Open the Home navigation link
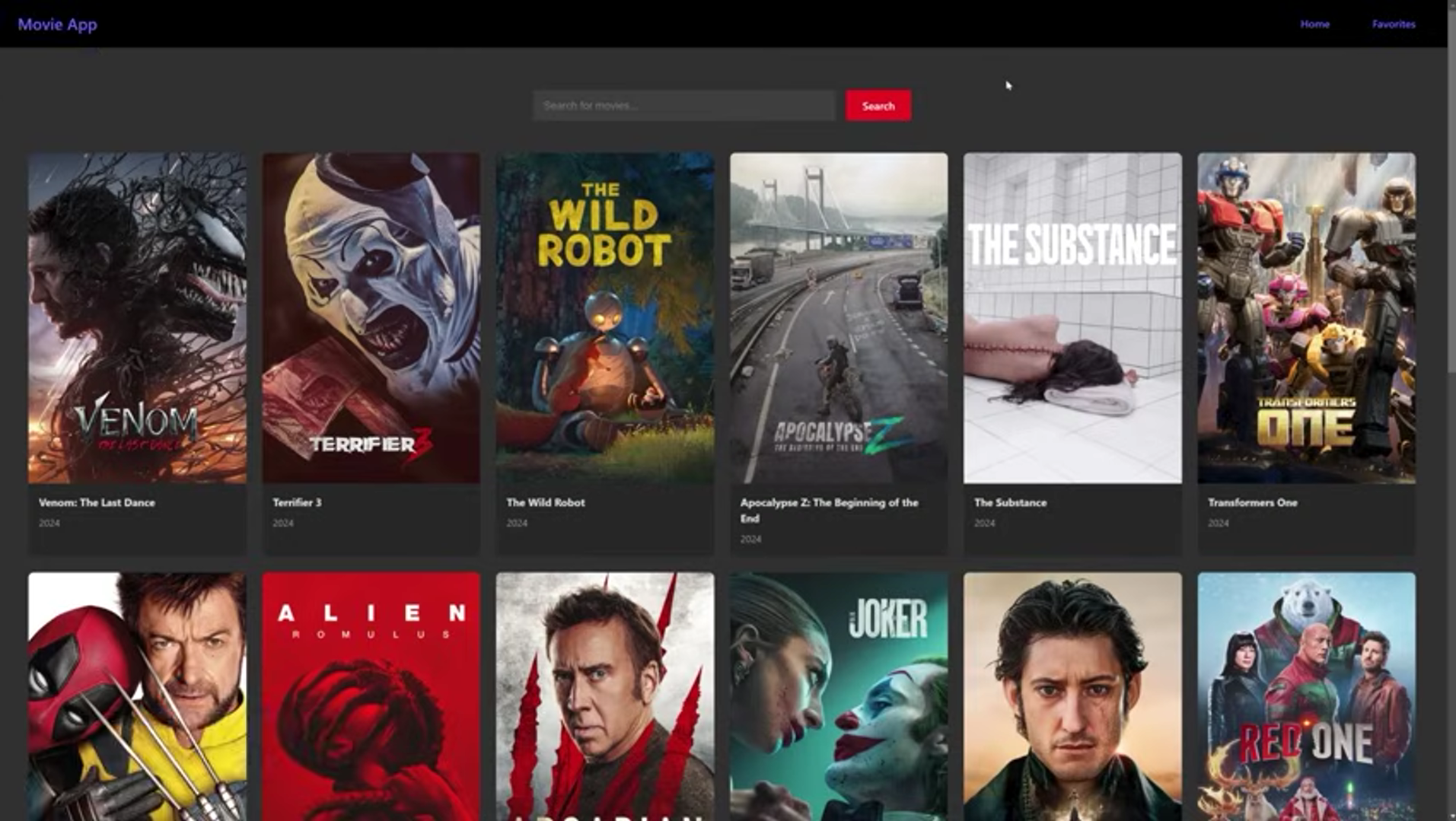 pyautogui.click(x=1314, y=24)
